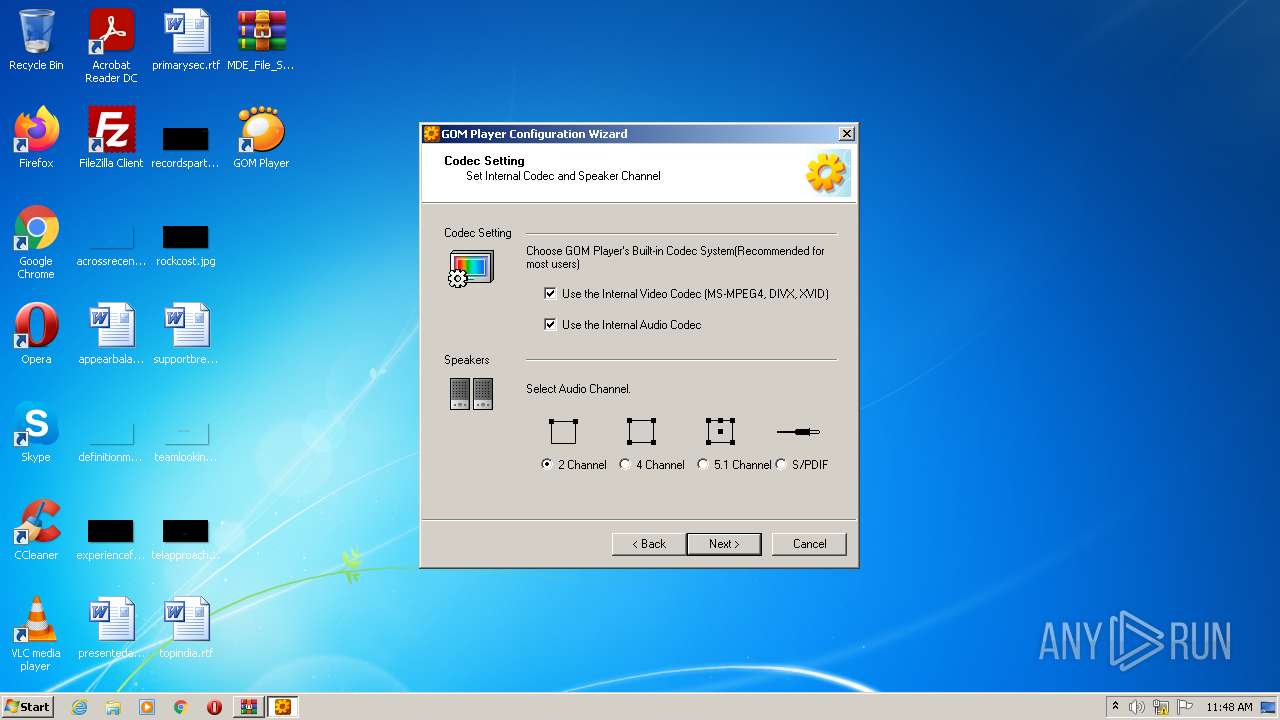Open the Action Center flag icon
The height and width of the screenshot is (720, 1280).
(x=1185, y=707)
